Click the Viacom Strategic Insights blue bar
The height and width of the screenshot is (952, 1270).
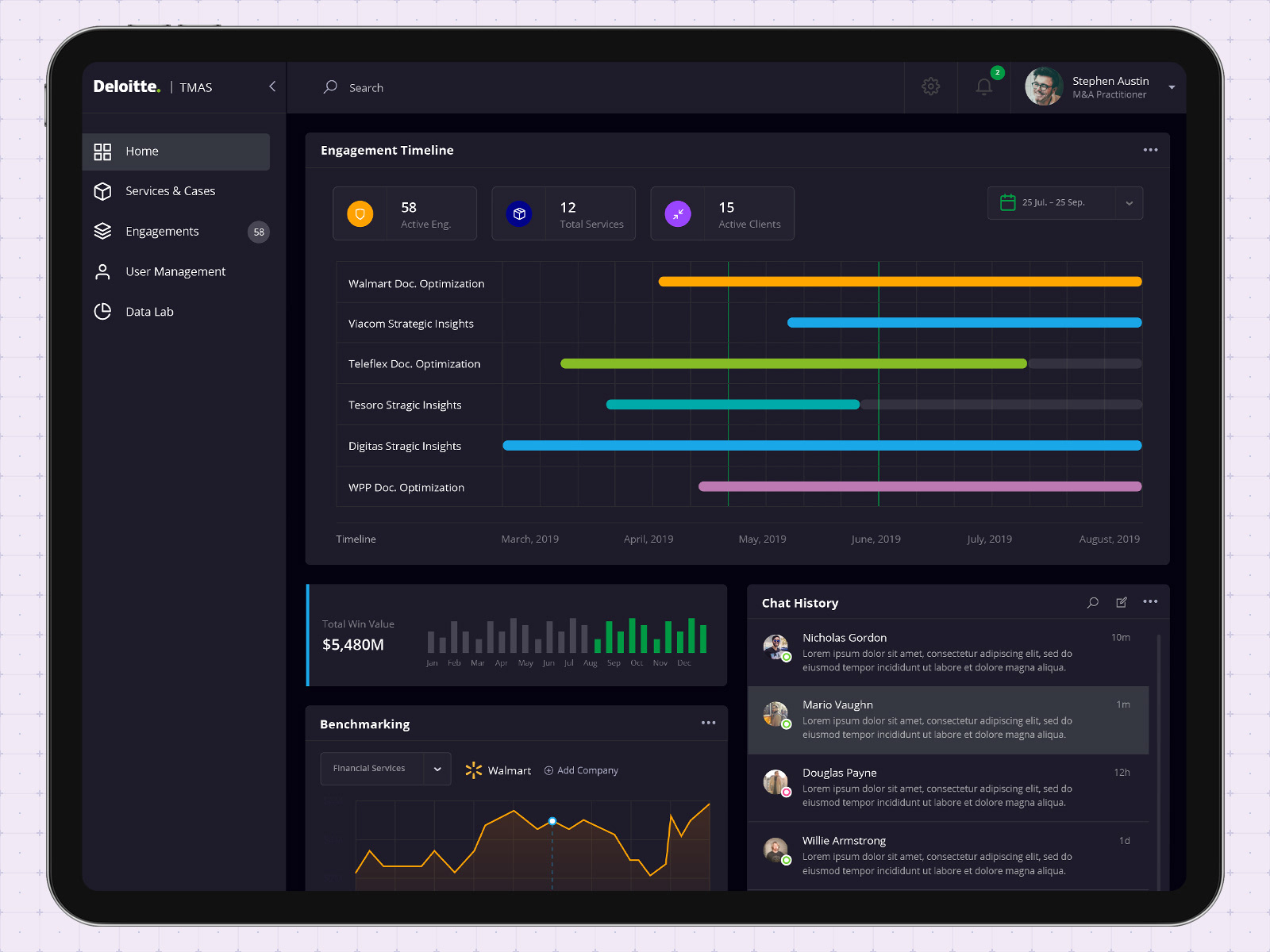(964, 323)
